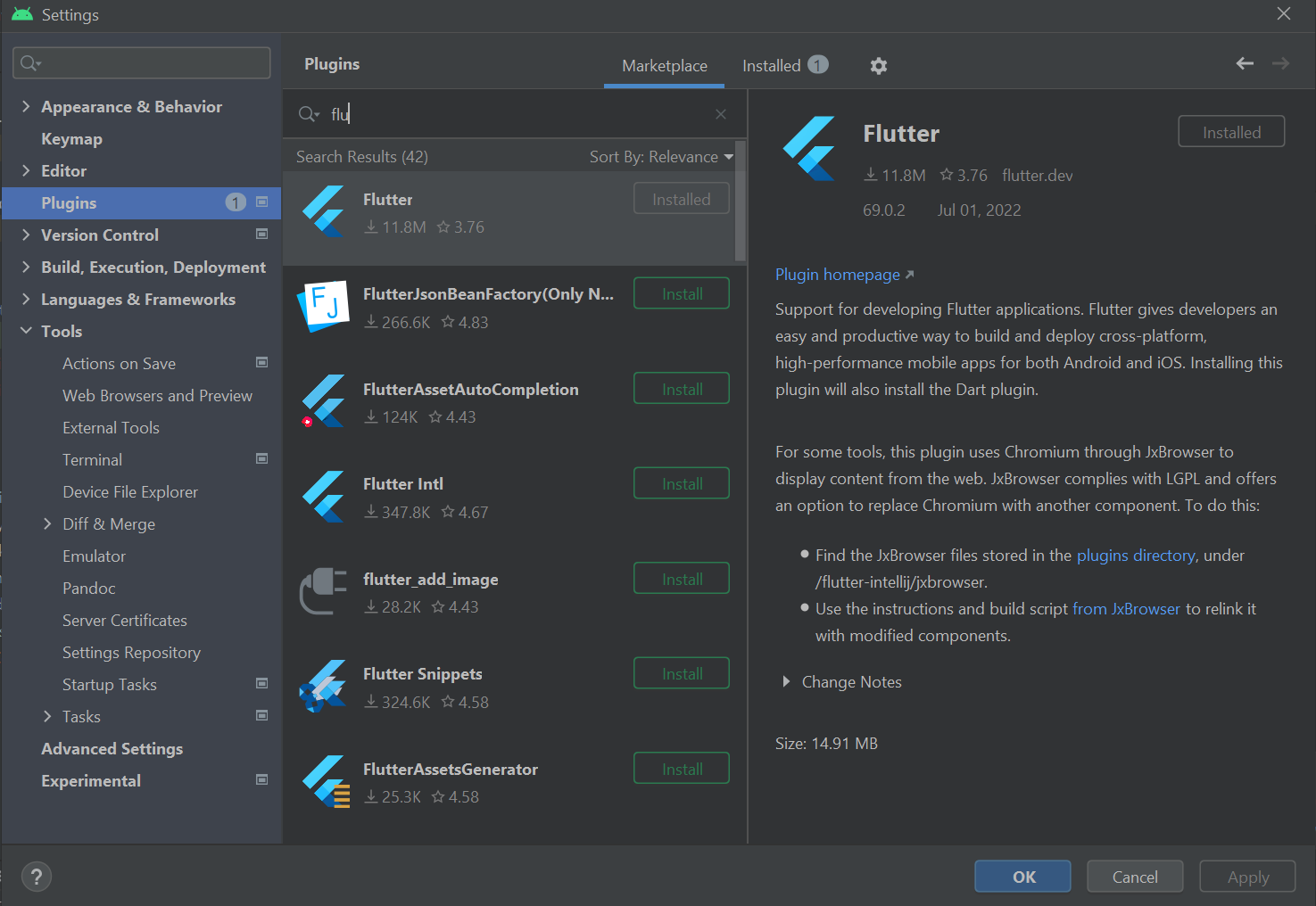
Task: Click the back navigation arrow
Action: (x=1245, y=63)
